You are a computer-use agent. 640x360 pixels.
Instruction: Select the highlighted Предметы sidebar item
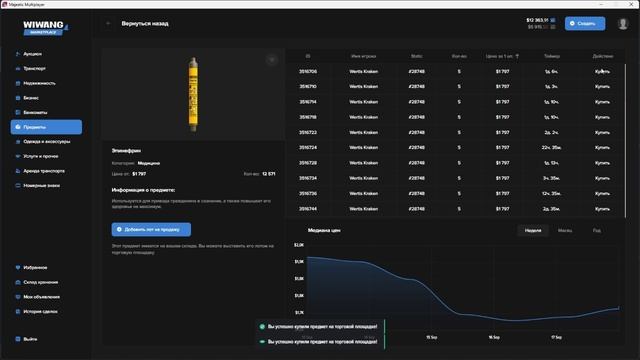(x=46, y=127)
